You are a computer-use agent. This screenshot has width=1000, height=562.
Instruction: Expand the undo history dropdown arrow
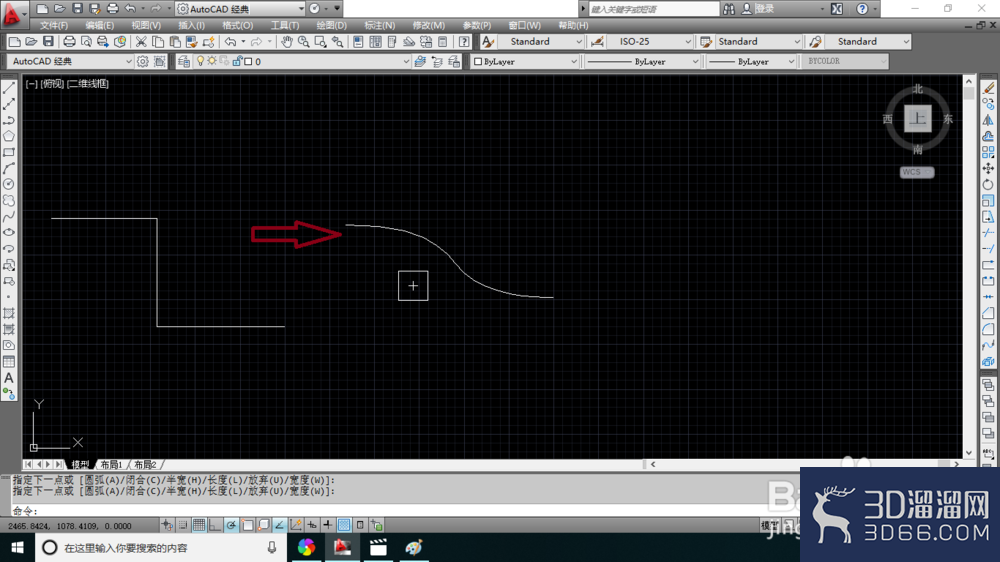[x=243, y=41]
